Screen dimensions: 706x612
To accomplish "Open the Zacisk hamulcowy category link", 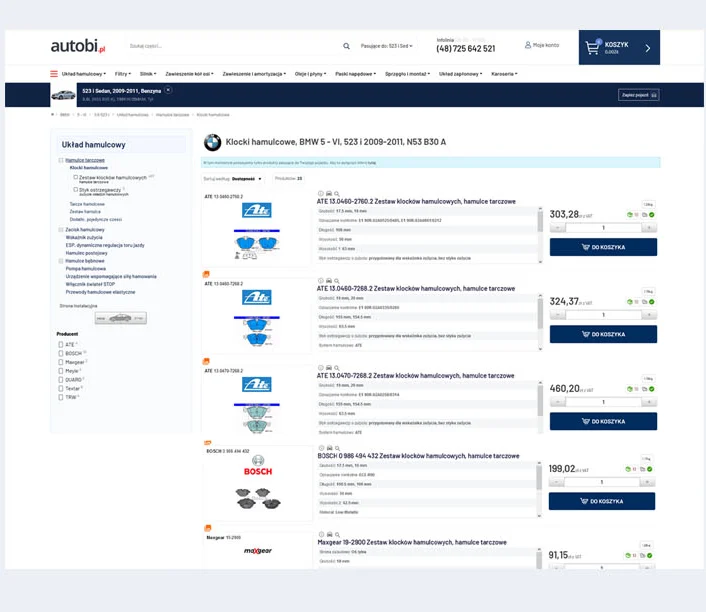I will (85, 230).
